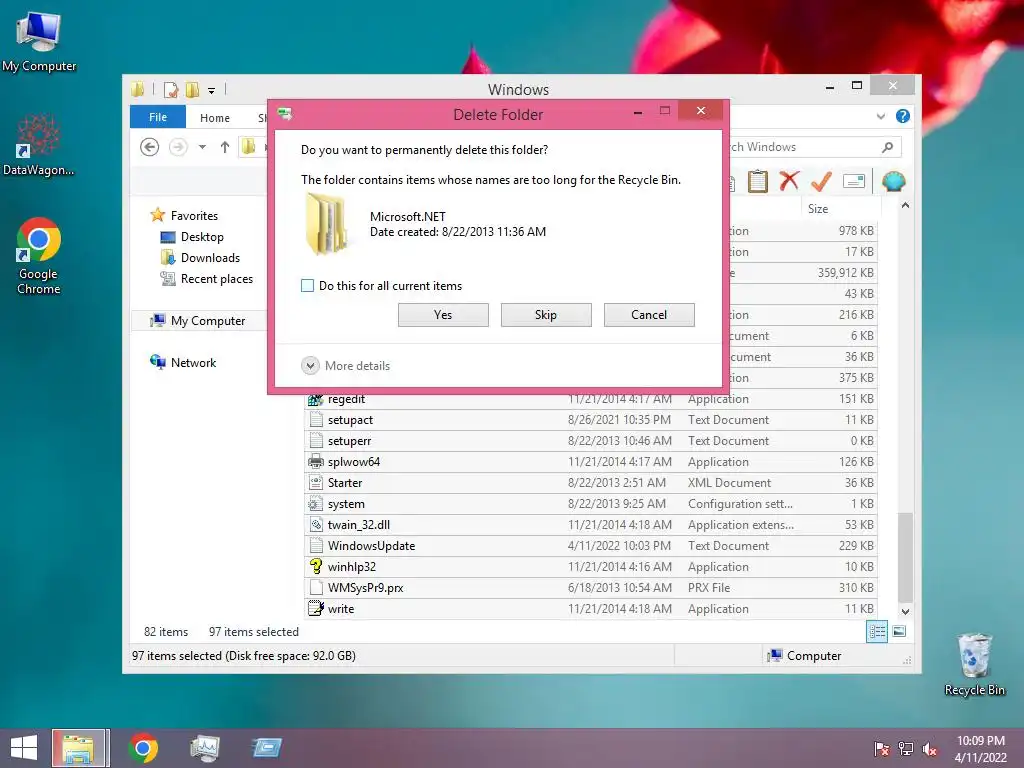Select the WMSysPr9.prx file
The width and height of the screenshot is (1024, 768).
[x=591, y=588]
